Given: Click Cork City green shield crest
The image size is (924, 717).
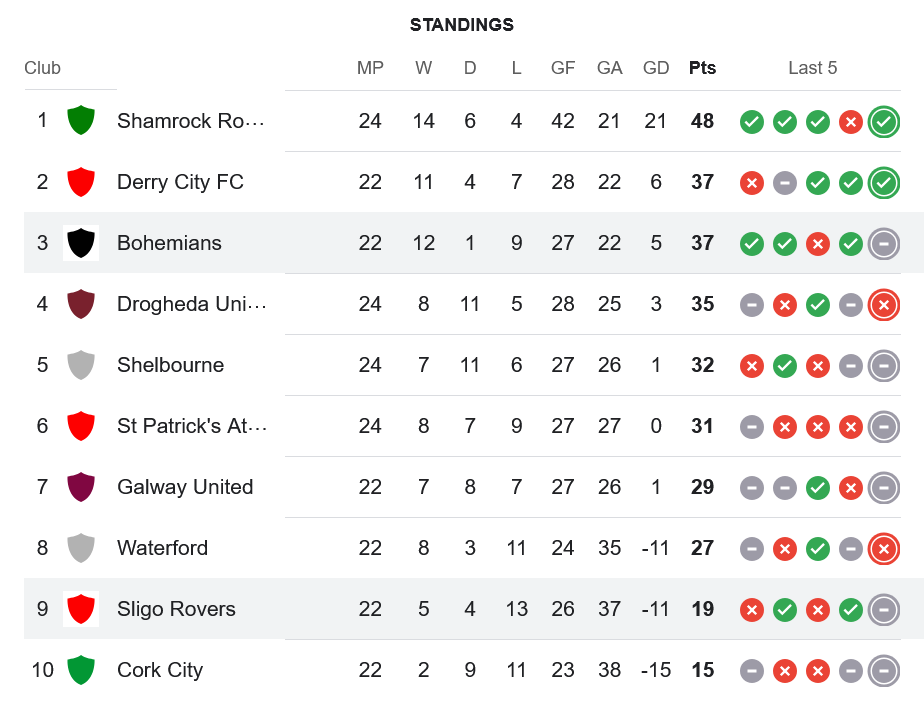Looking at the screenshot, I should tap(81, 670).
